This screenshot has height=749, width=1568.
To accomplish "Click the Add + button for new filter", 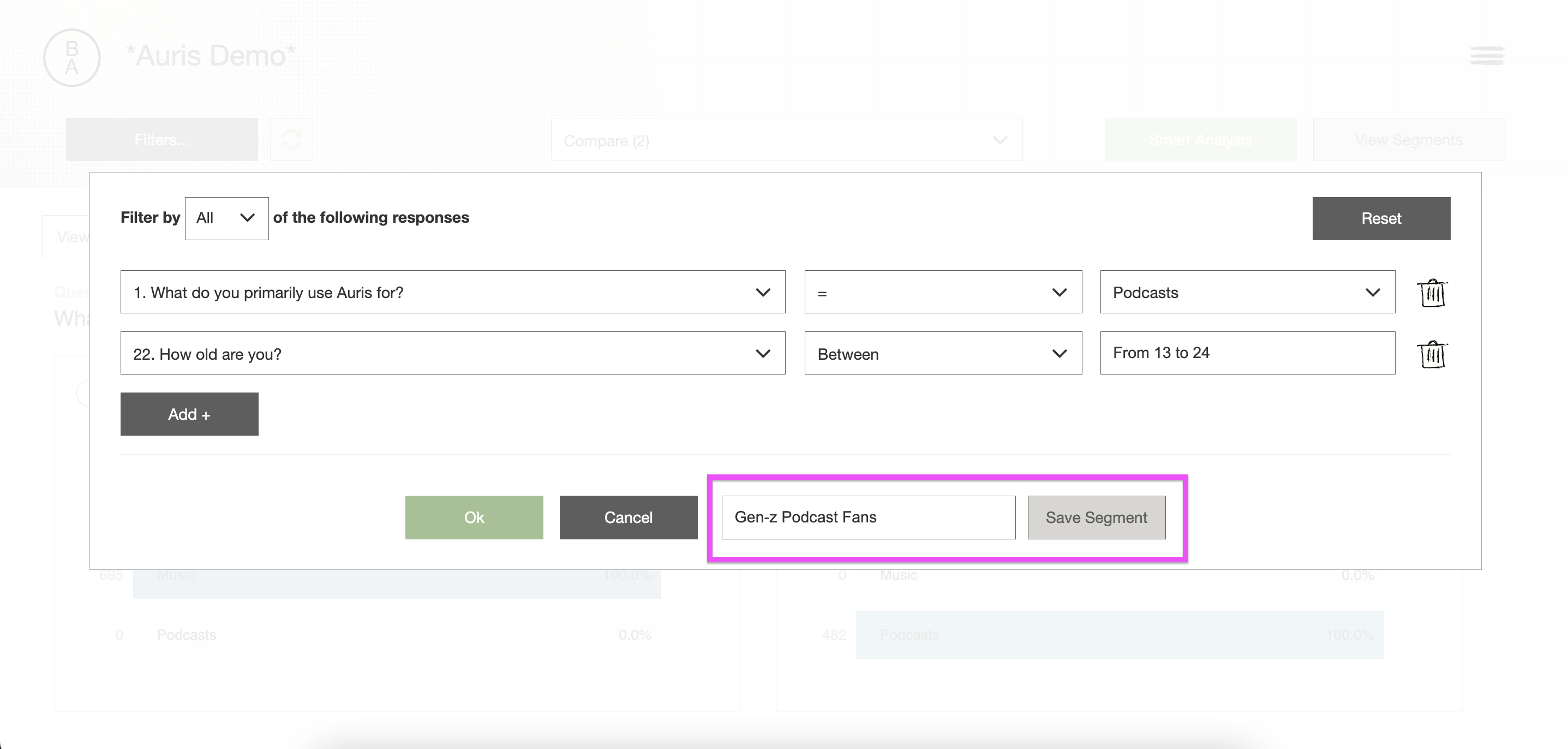I will click(x=189, y=413).
